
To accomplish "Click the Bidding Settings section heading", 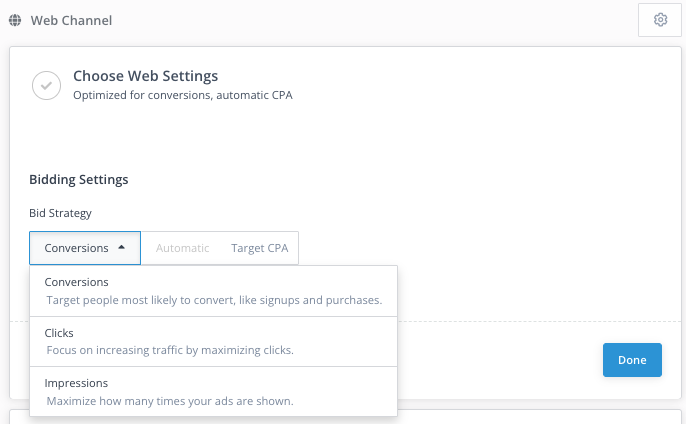I will (x=78, y=180).
